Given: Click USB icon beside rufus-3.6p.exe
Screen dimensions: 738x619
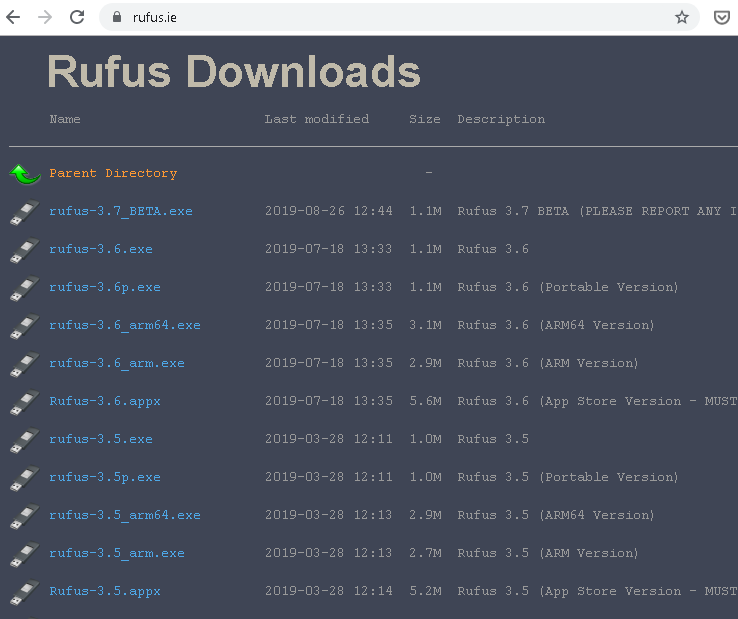Looking at the screenshot, I should pos(24,288).
